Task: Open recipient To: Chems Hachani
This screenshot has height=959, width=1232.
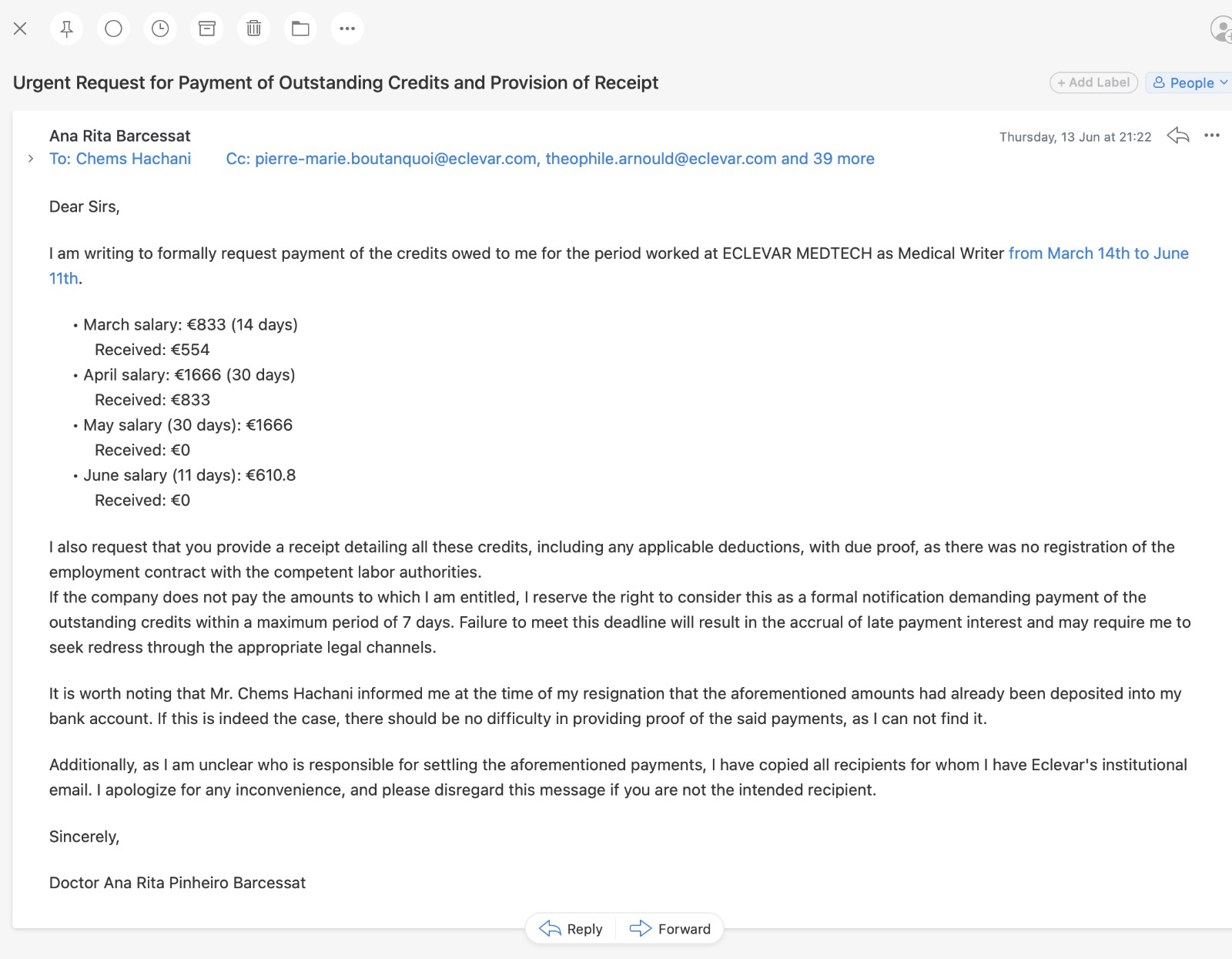Action: [x=120, y=159]
